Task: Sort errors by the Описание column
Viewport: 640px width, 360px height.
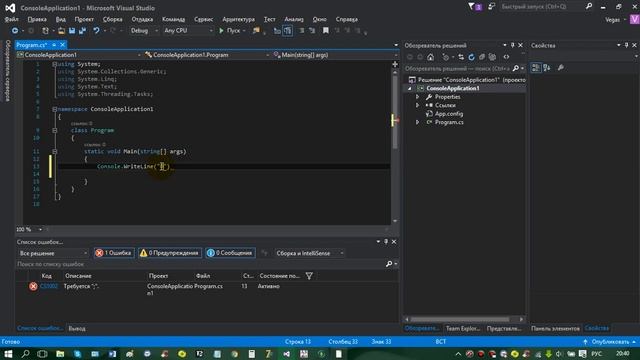Action: [78, 276]
